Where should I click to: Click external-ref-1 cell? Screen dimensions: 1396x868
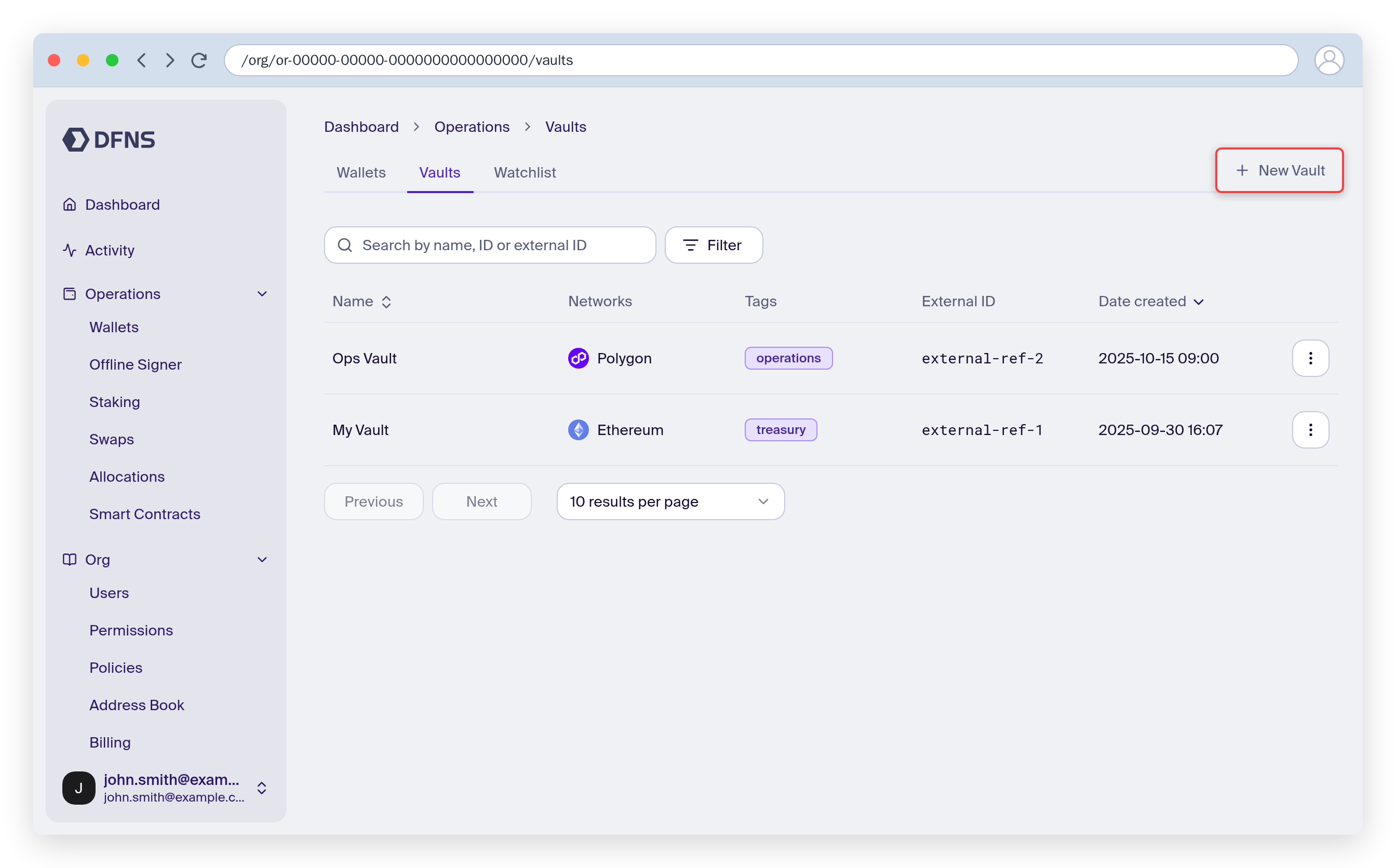pyautogui.click(x=982, y=430)
